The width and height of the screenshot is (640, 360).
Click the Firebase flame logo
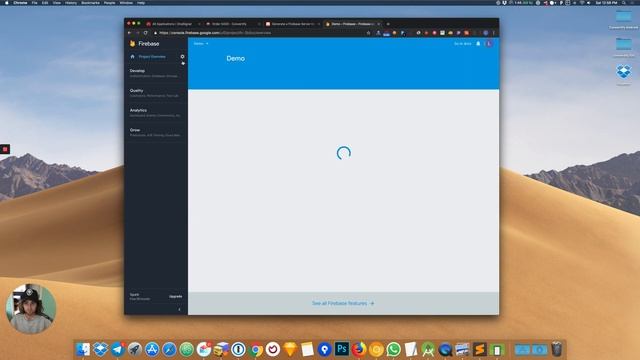(x=132, y=43)
